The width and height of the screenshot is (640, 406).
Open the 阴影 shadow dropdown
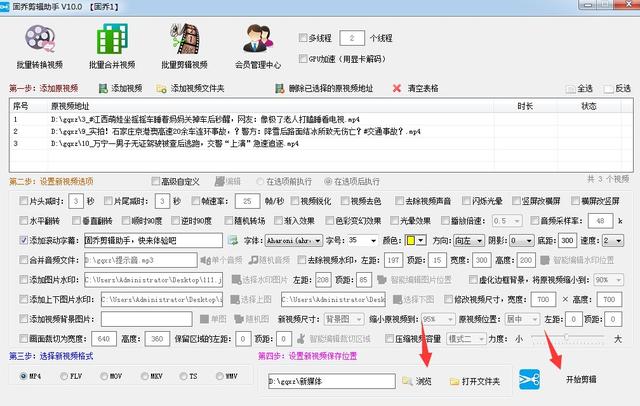click(x=522, y=240)
